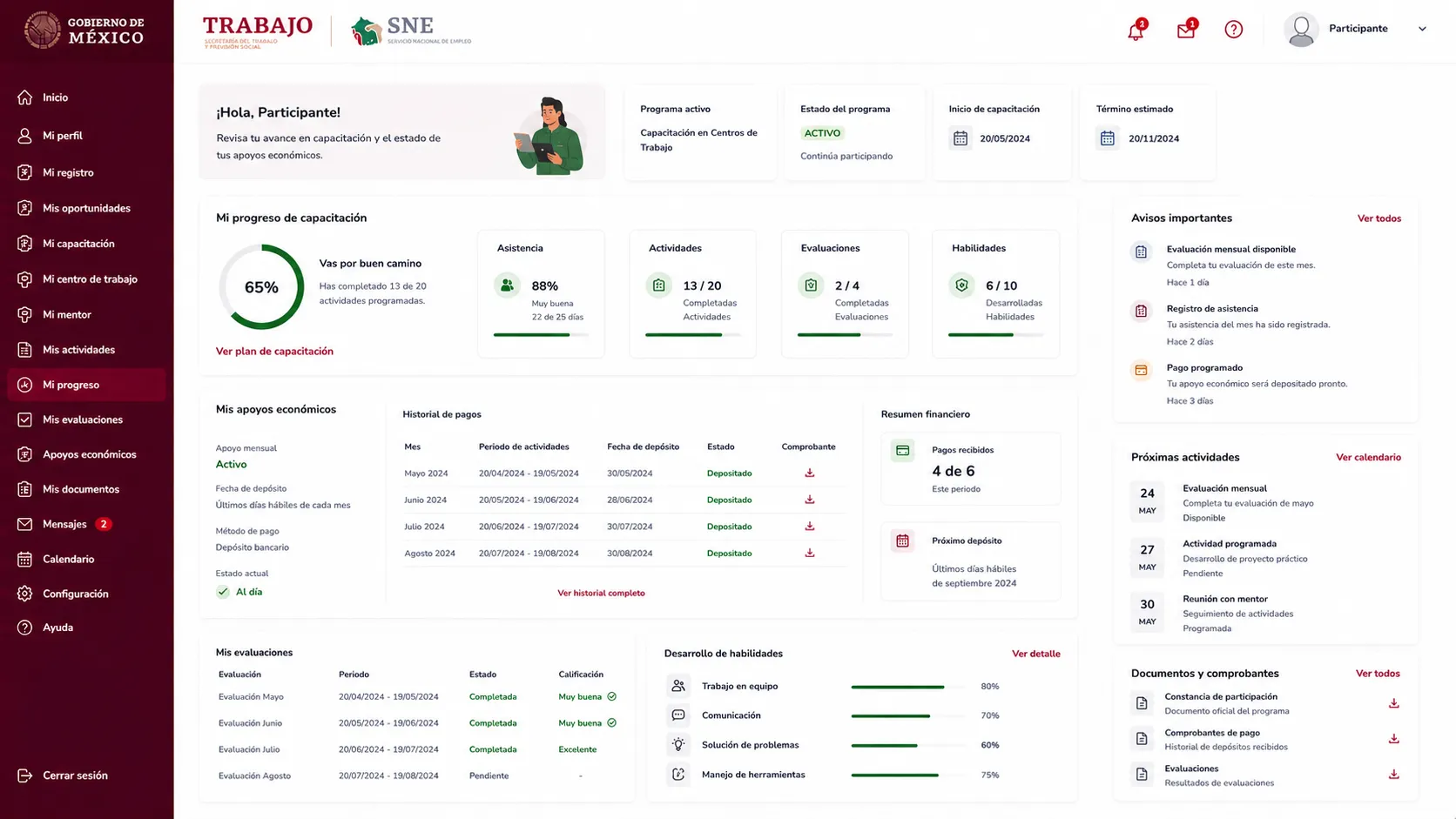The width and height of the screenshot is (1456, 819).
Task: Open Mi centro de trabajo in sidebar
Action: [86, 279]
